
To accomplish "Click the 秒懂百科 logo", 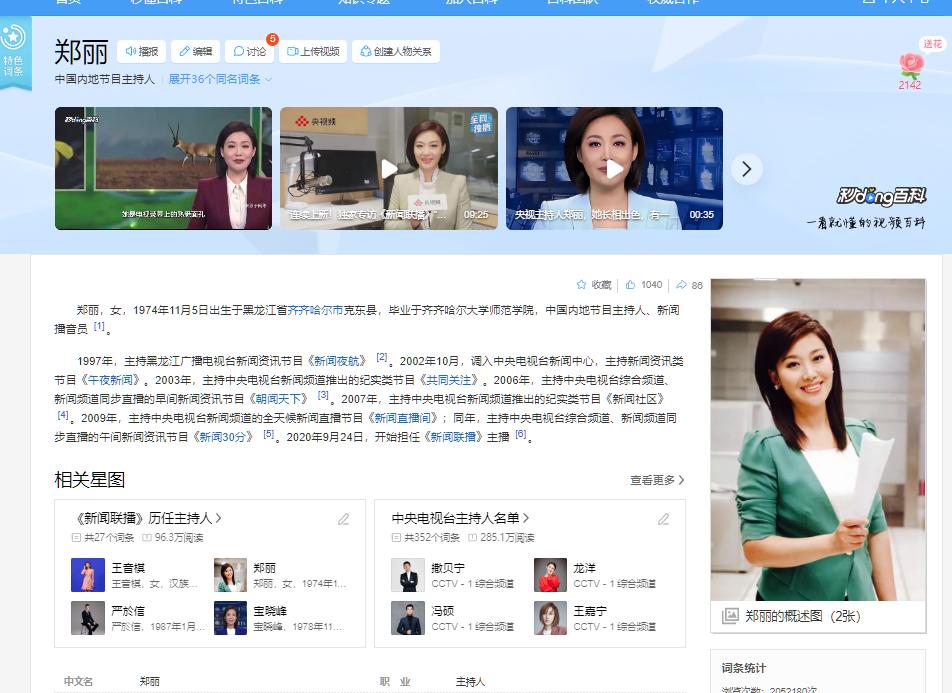I will click(882, 196).
